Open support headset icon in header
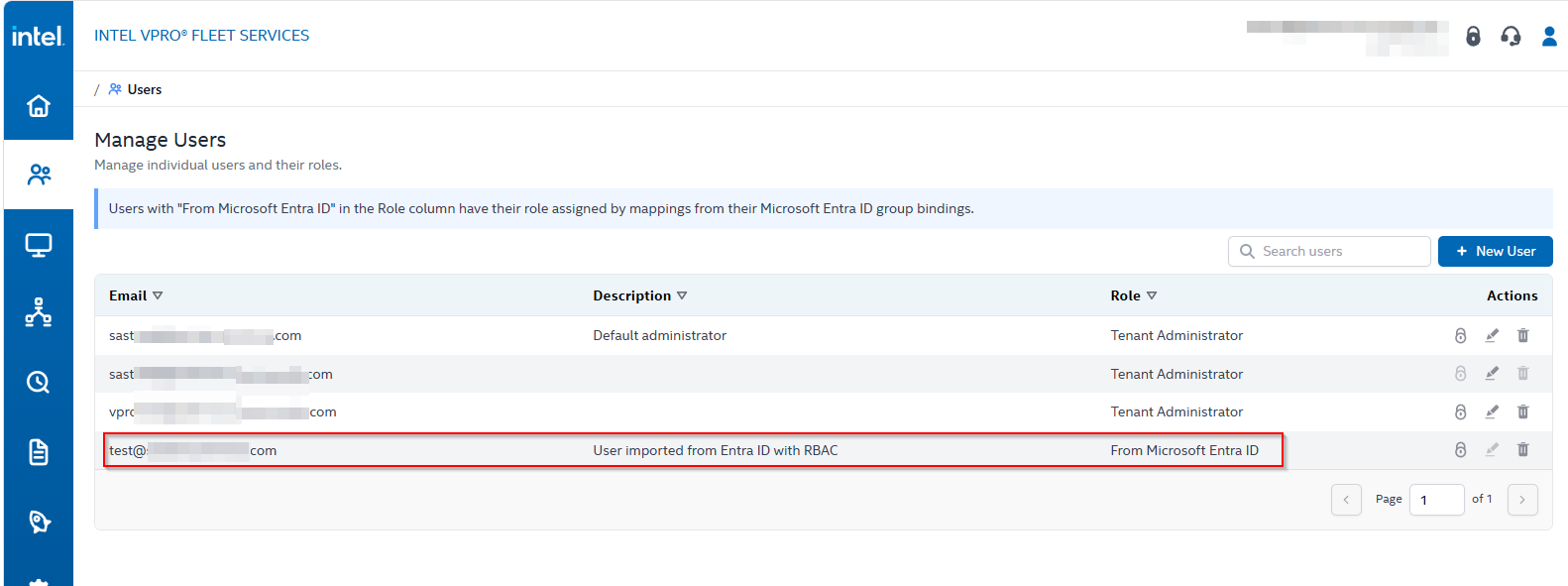This screenshot has height=586, width=1568. pyautogui.click(x=1511, y=37)
